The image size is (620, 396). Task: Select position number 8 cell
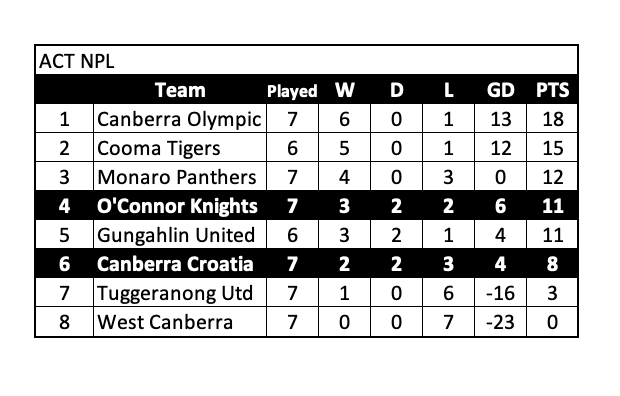(x=64, y=322)
